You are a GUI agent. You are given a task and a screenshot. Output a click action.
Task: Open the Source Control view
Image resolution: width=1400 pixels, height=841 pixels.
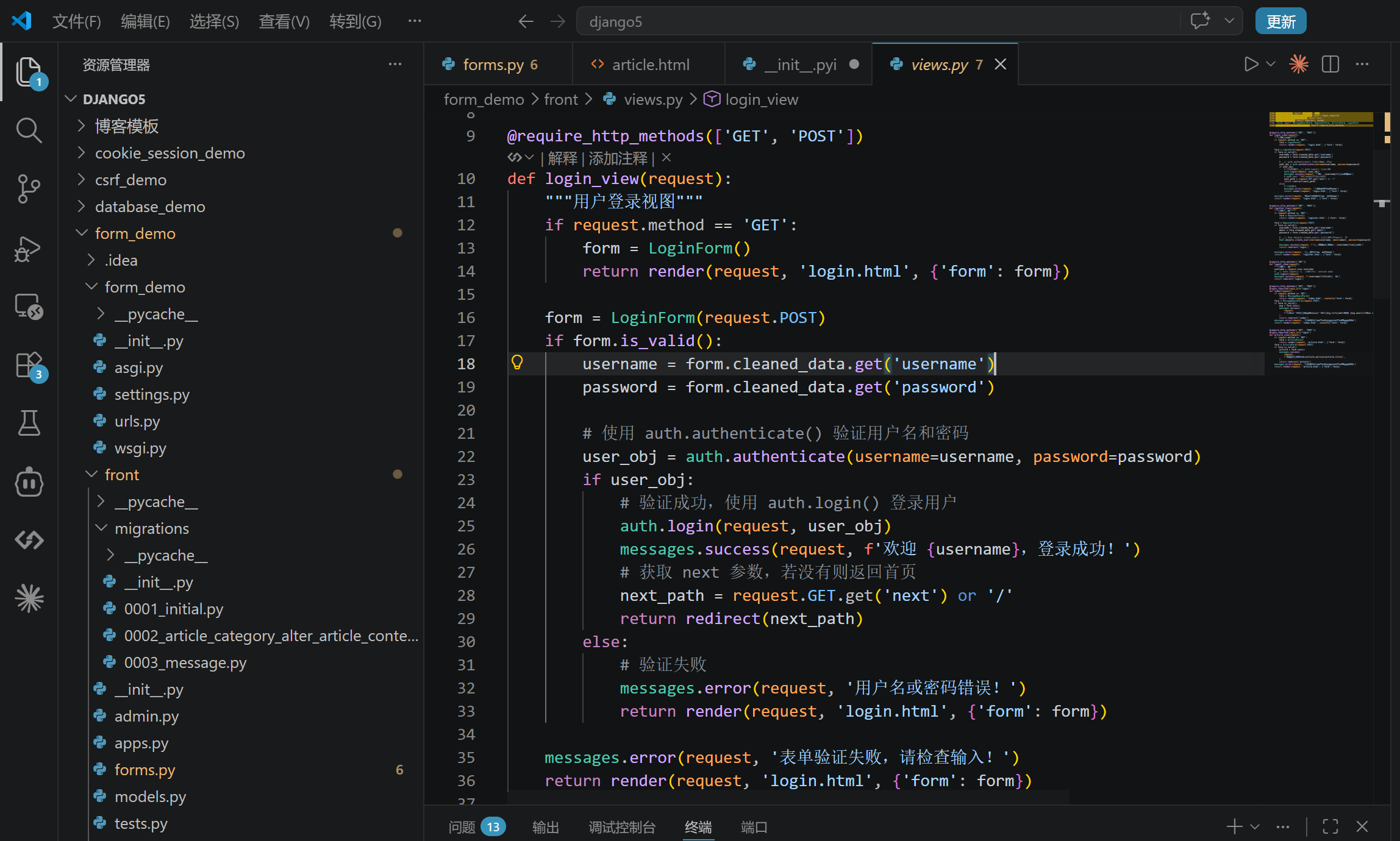[x=29, y=189]
